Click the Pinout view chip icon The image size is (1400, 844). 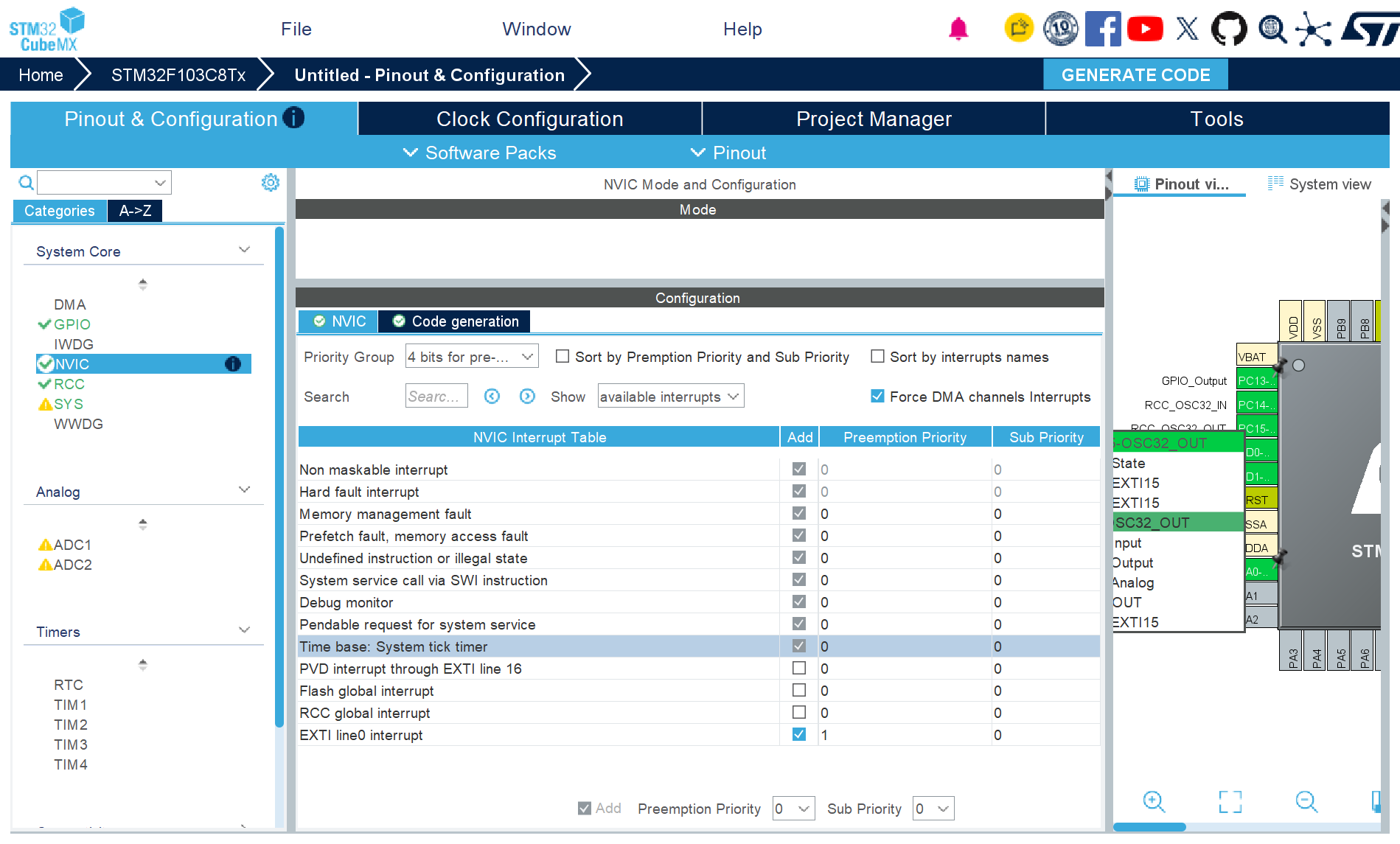click(1141, 184)
